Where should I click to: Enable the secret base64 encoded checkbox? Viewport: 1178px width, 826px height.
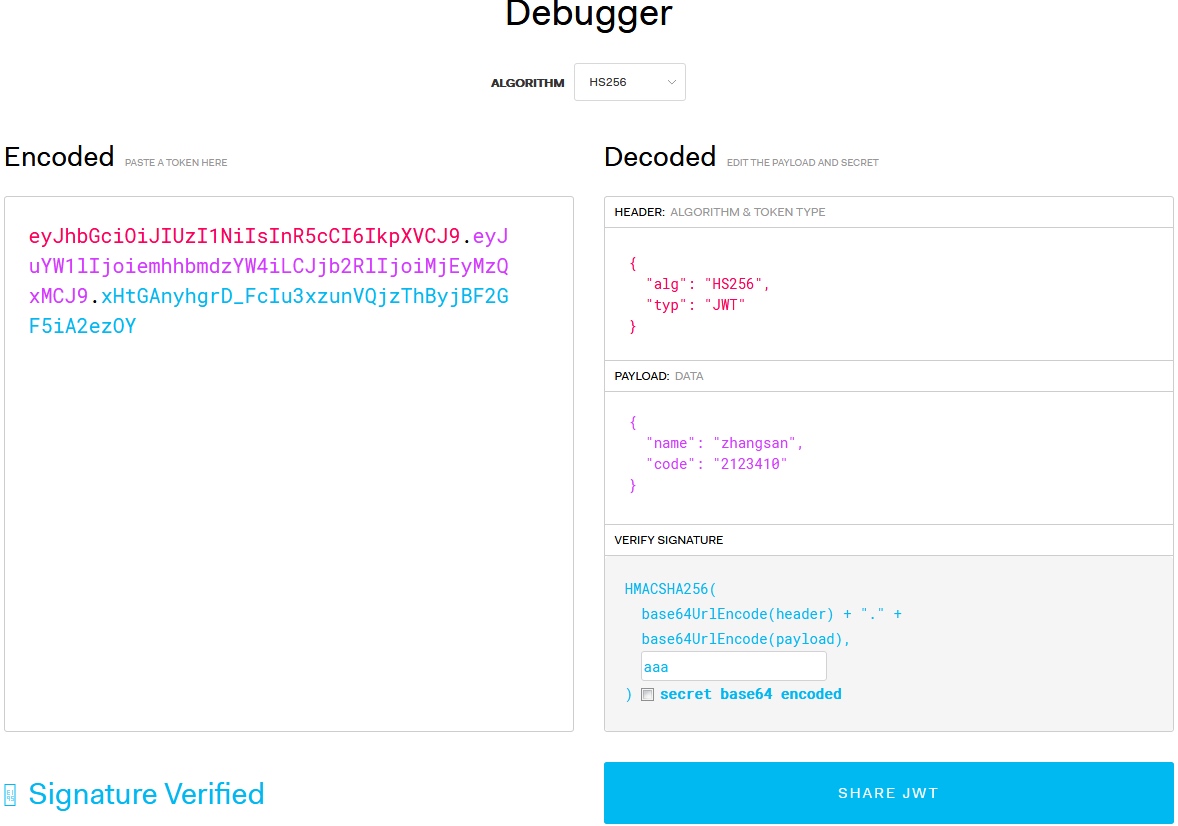(647, 695)
